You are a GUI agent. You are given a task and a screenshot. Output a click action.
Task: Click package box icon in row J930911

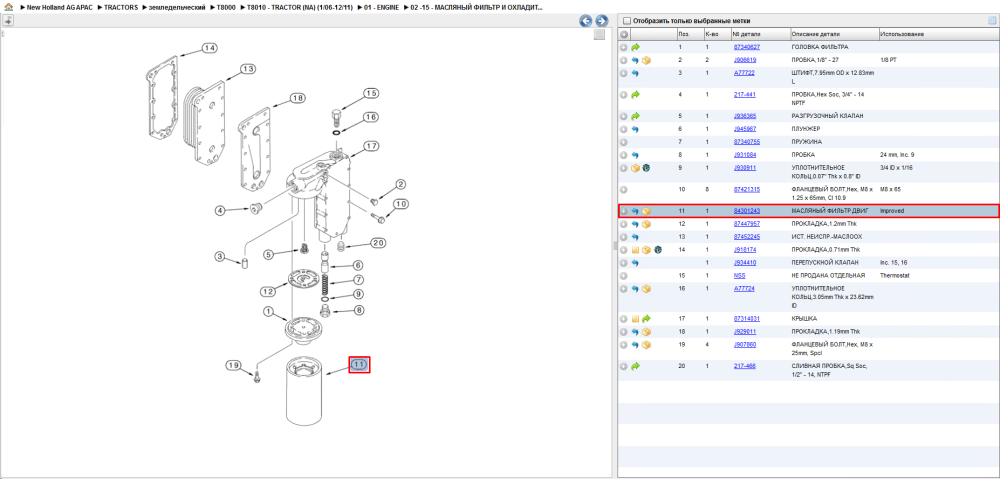click(635, 168)
